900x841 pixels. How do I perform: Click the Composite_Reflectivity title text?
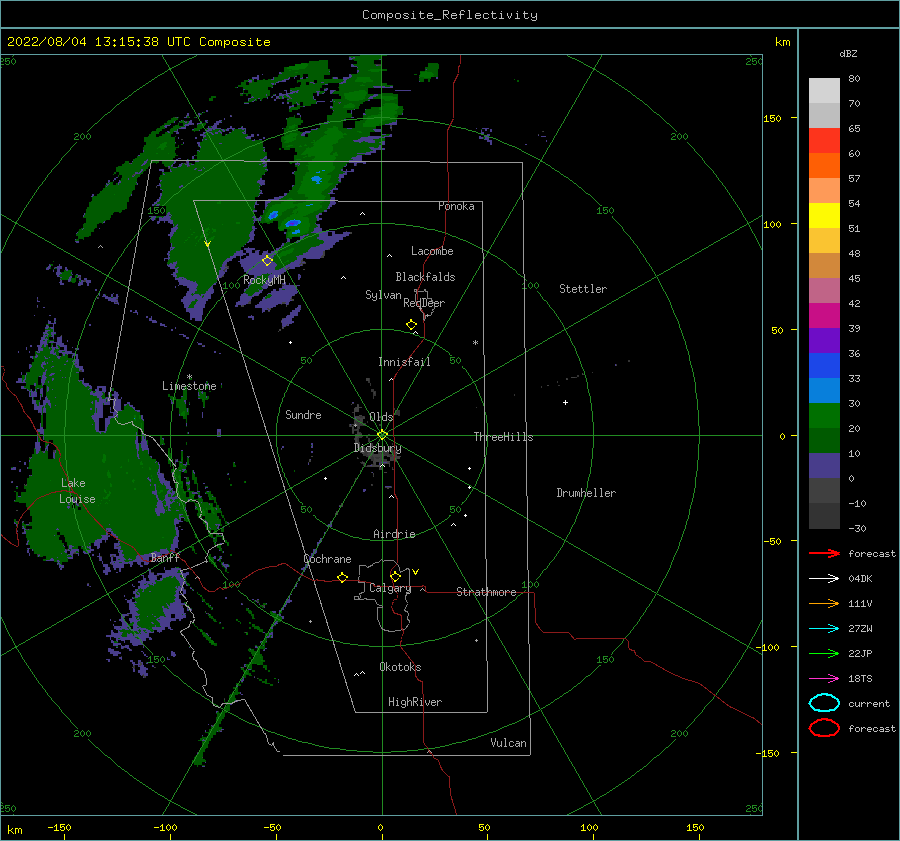click(450, 15)
